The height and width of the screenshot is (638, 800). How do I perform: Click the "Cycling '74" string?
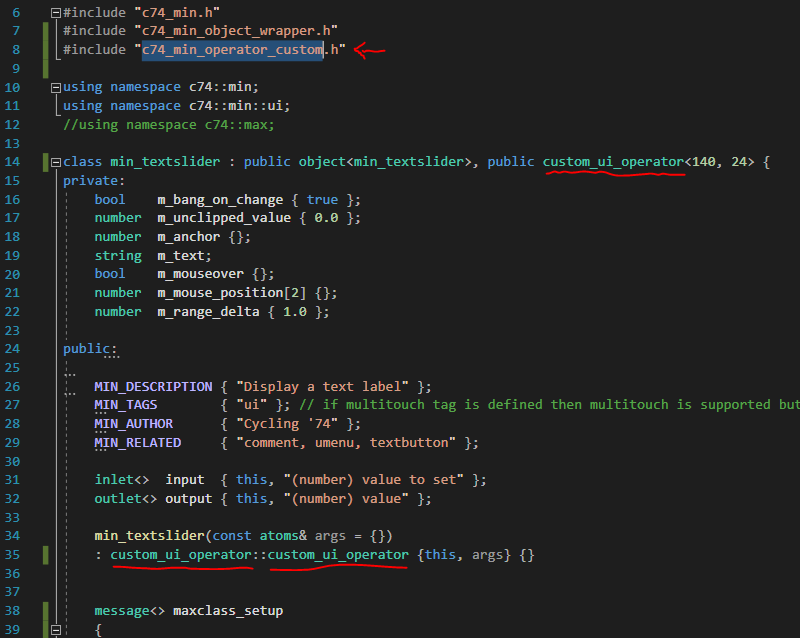click(287, 424)
